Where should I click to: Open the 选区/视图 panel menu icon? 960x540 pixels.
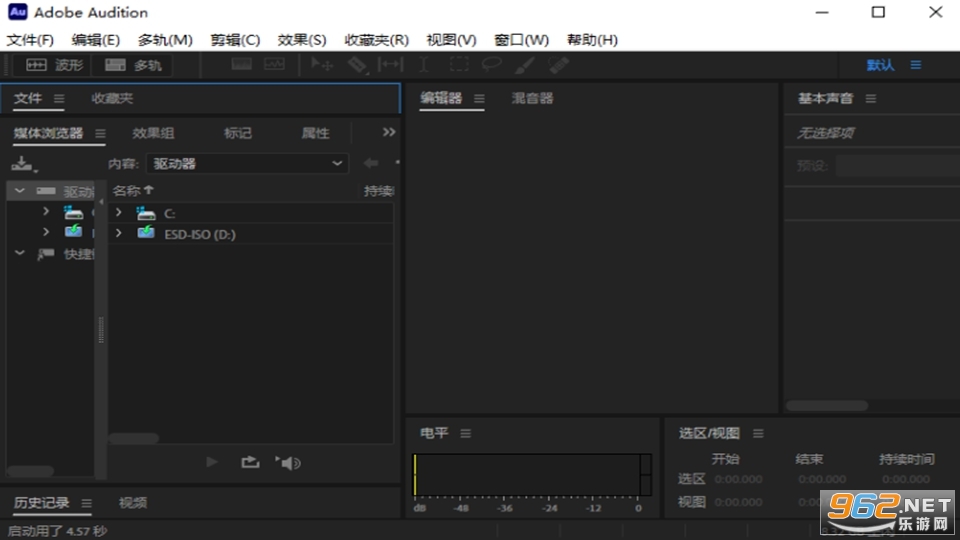tap(758, 433)
